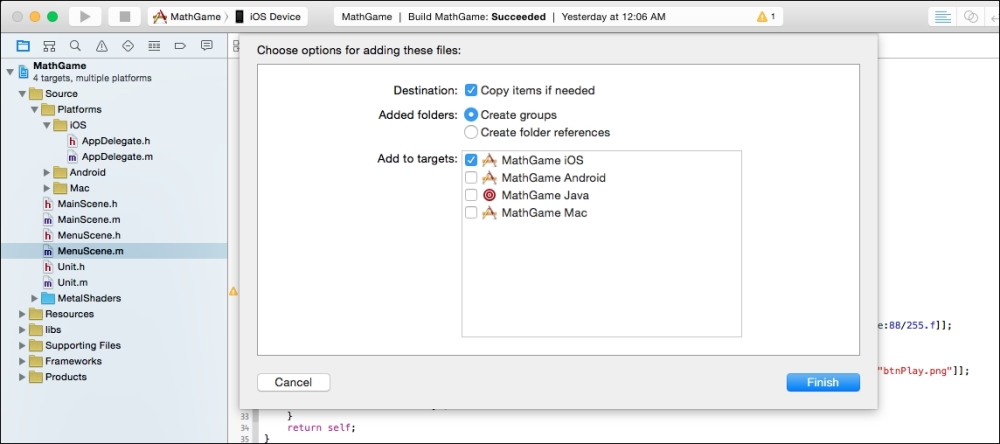1000x444 pixels.
Task: Switch to the Assistant editor icon
Action: 970,17
